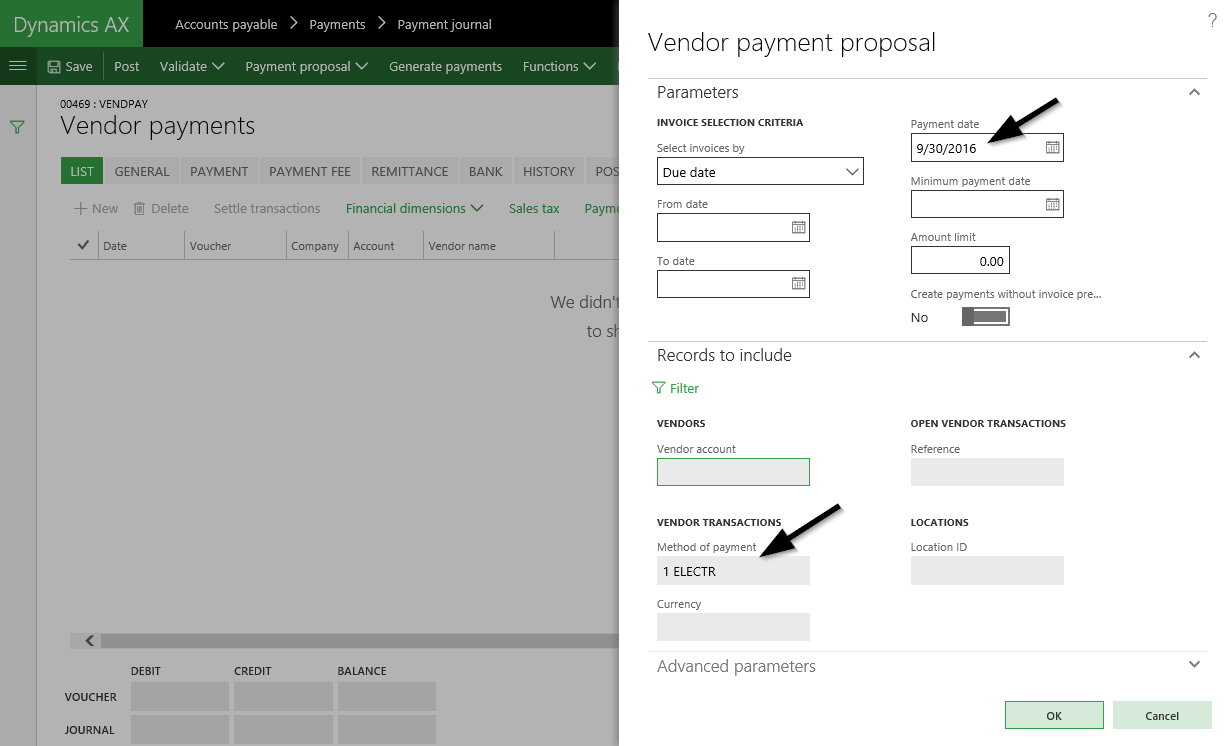
Task: Collapse the Parameters section
Action: [x=1193, y=92]
